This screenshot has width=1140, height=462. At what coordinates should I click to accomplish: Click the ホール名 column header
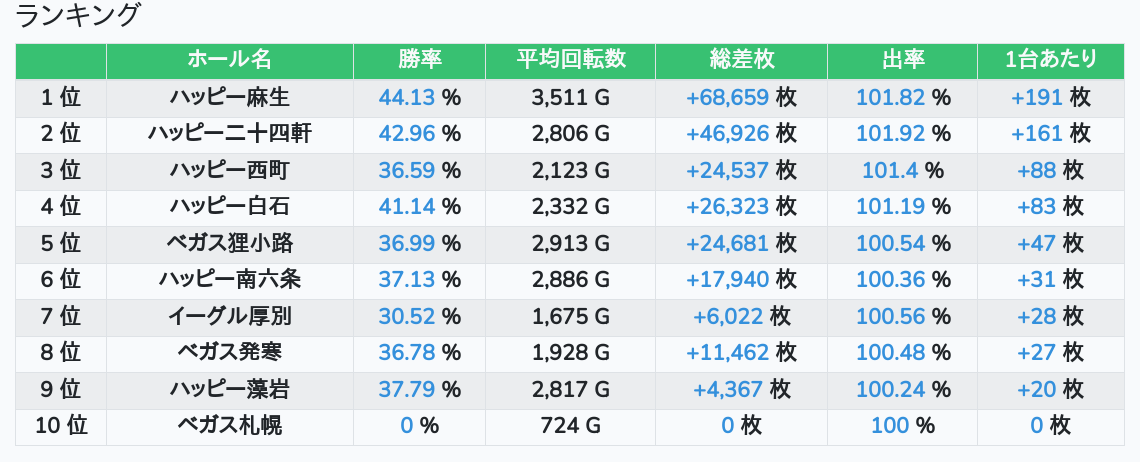click(229, 60)
